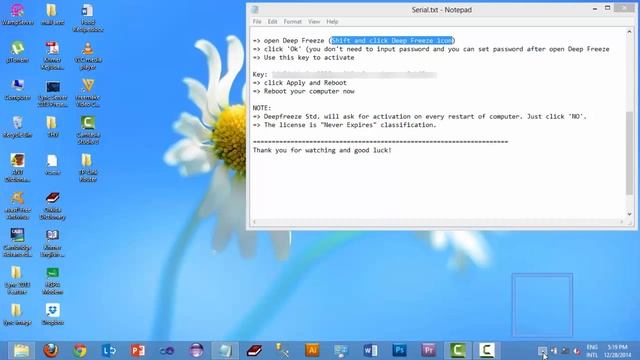
Task: Open Microsoft Word from the taskbar
Action: tap(370, 351)
